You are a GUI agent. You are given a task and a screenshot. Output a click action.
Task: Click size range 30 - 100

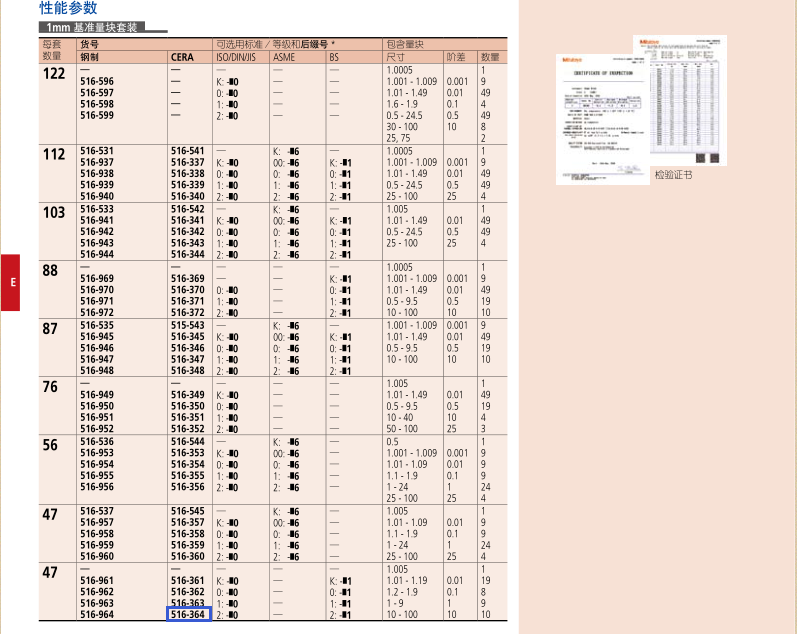pos(402,127)
